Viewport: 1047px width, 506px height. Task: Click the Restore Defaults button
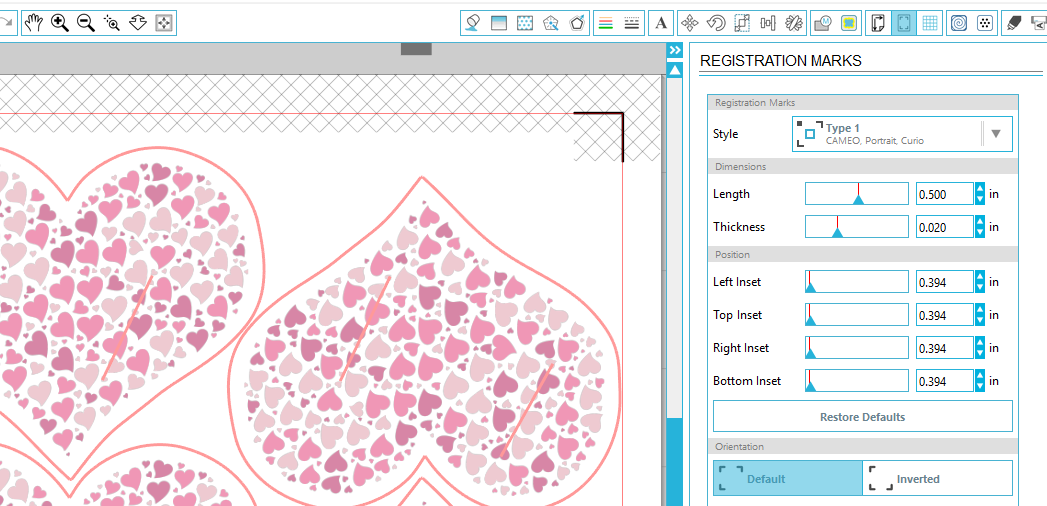(x=862, y=416)
